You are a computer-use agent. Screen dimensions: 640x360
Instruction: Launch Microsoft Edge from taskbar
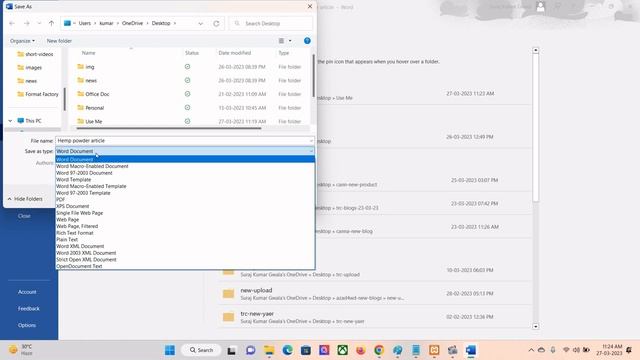[x=287, y=350]
